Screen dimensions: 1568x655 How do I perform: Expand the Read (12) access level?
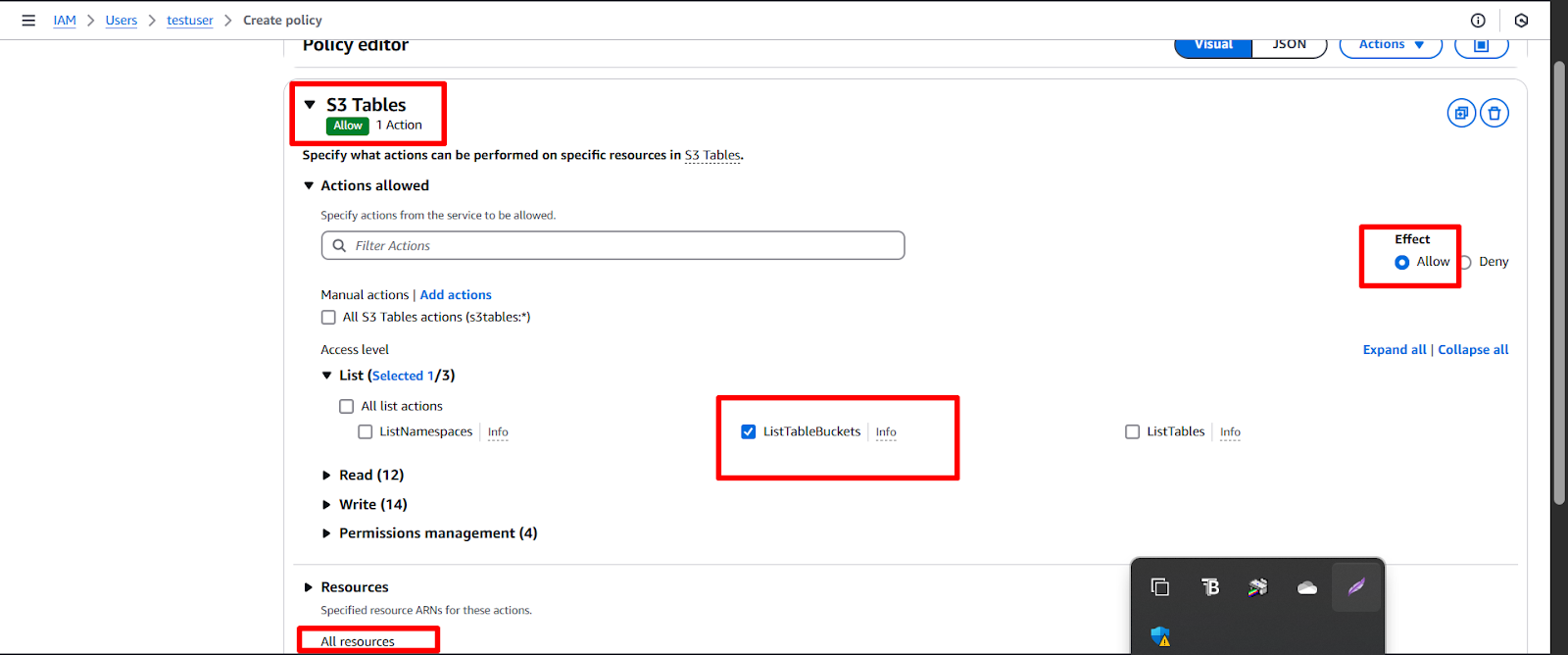click(x=327, y=476)
